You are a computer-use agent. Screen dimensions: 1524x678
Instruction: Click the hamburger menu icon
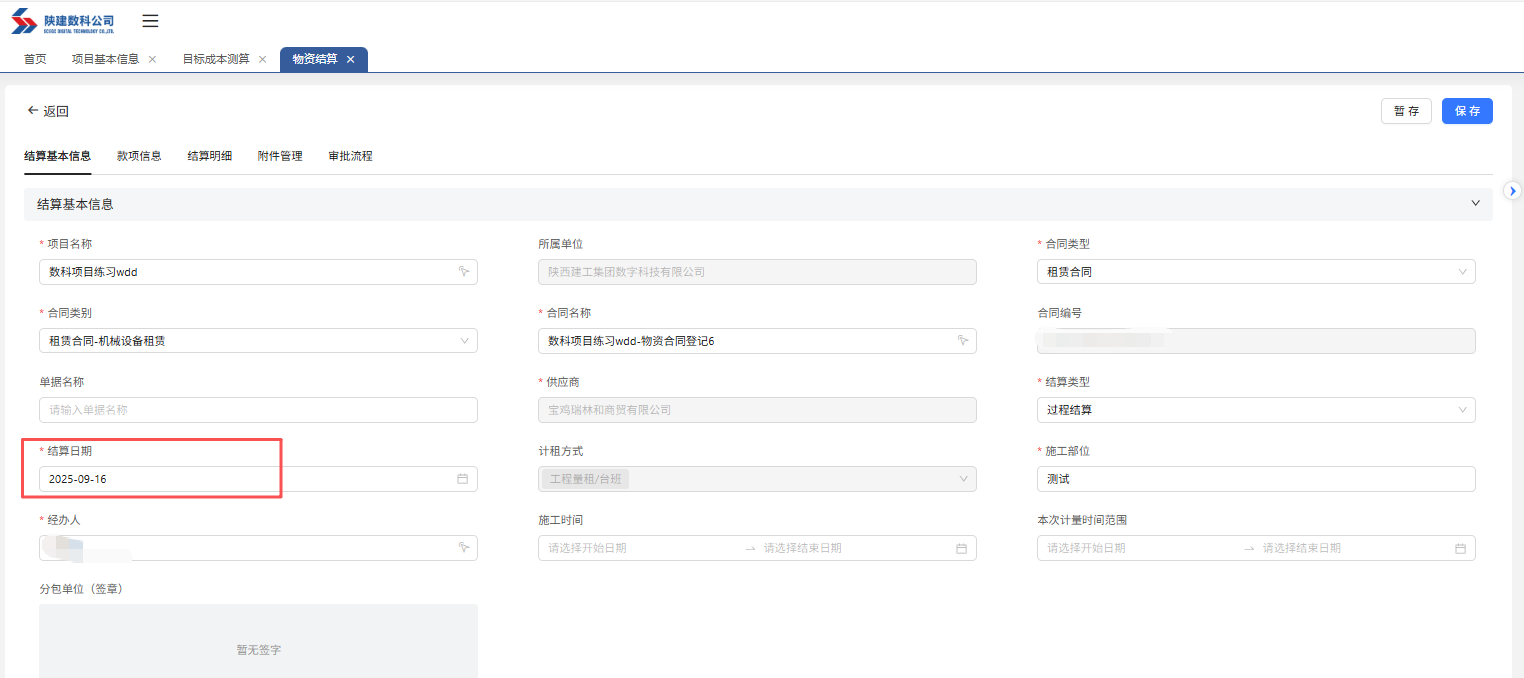[150, 21]
